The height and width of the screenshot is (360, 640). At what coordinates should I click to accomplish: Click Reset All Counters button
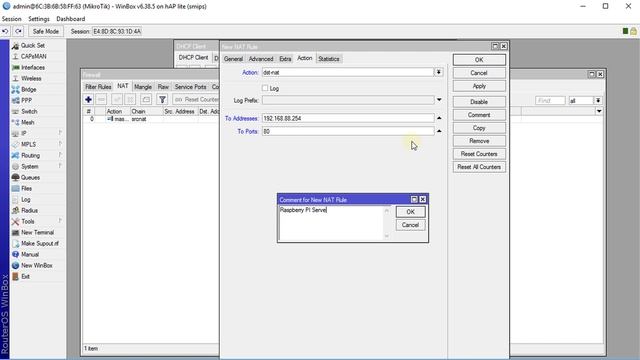(x=479, y=167)
